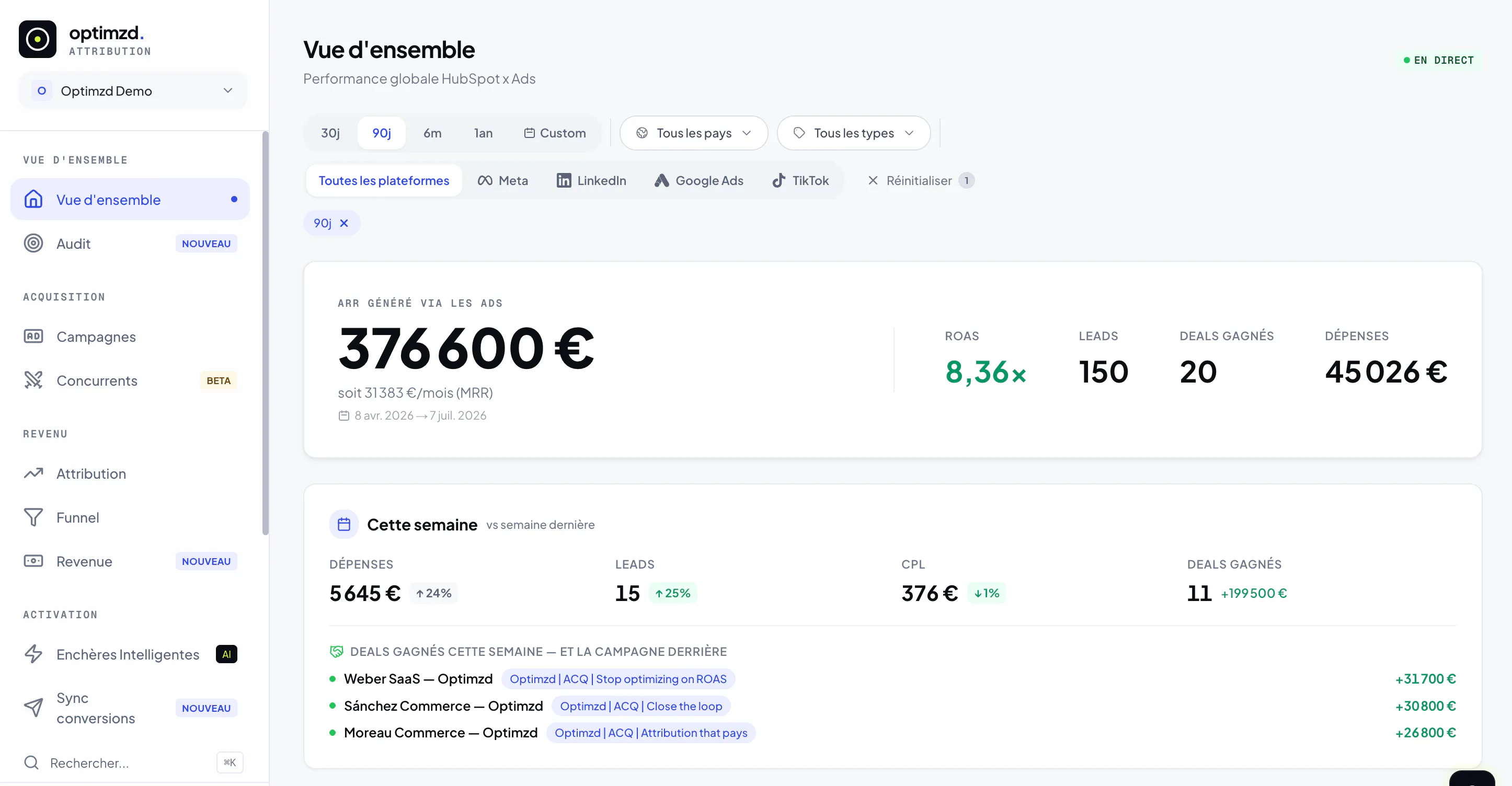Remove the 90j filter chip
The image size is (1512, 786).
(345, 223)
